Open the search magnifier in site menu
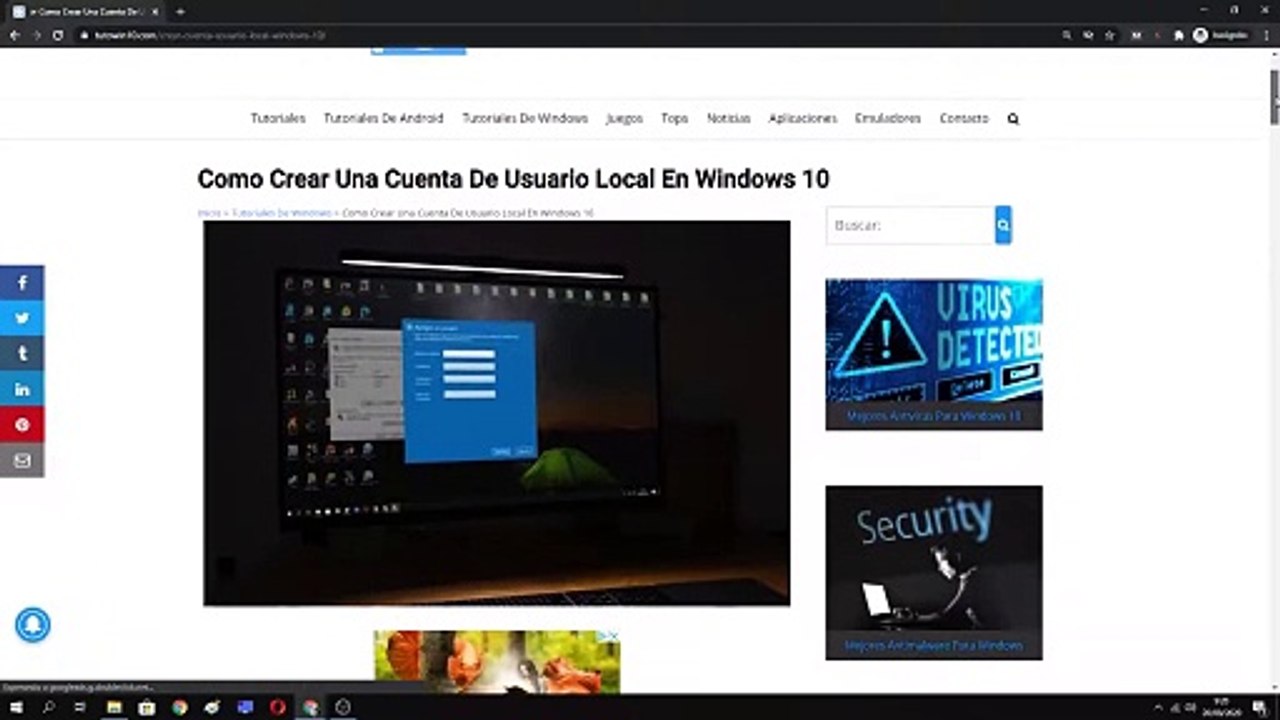The height and width of the screenshot is (720, 1280). point(1013,118)
